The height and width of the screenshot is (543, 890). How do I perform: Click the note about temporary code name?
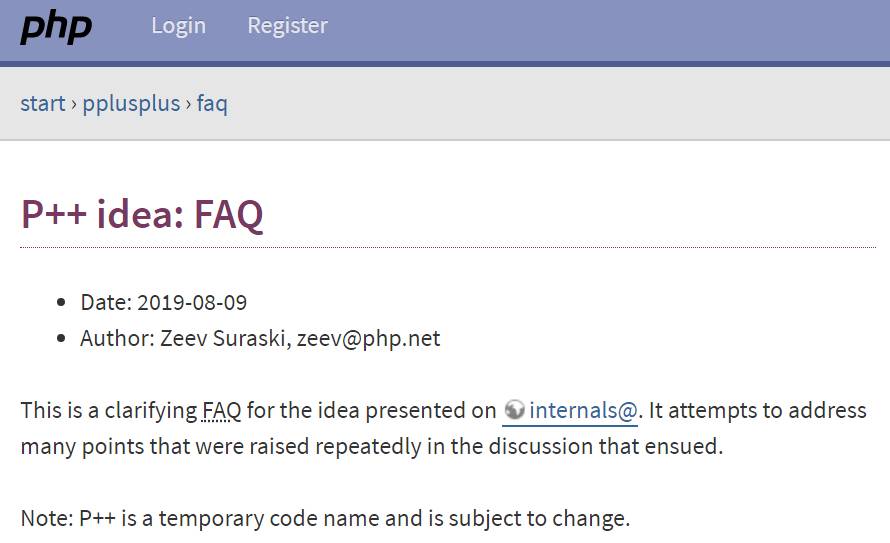click(x=325, y=518)
